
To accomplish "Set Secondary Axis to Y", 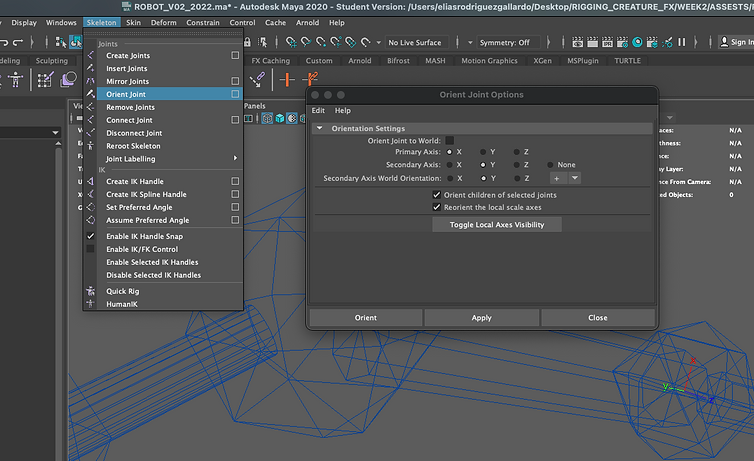I will 483,165.
